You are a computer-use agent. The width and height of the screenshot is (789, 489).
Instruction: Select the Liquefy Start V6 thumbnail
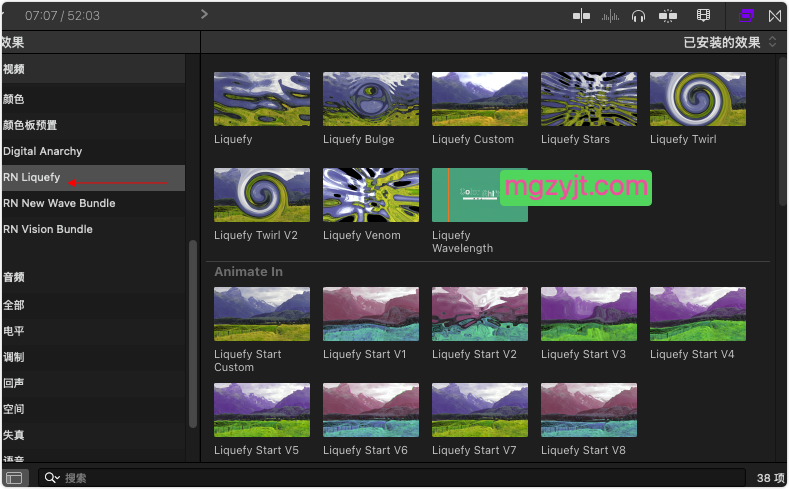tap(371, 410)
